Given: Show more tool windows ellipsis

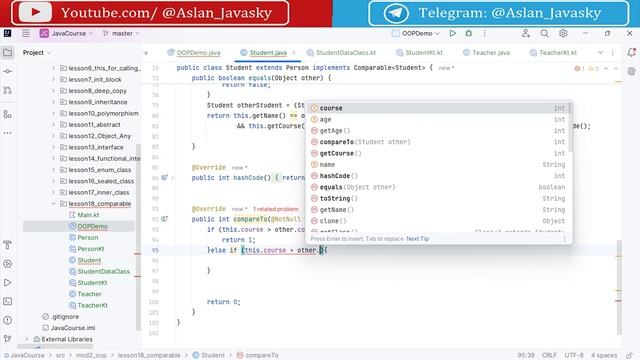Looking at the screenshot, I should click(x=7, y=133).
